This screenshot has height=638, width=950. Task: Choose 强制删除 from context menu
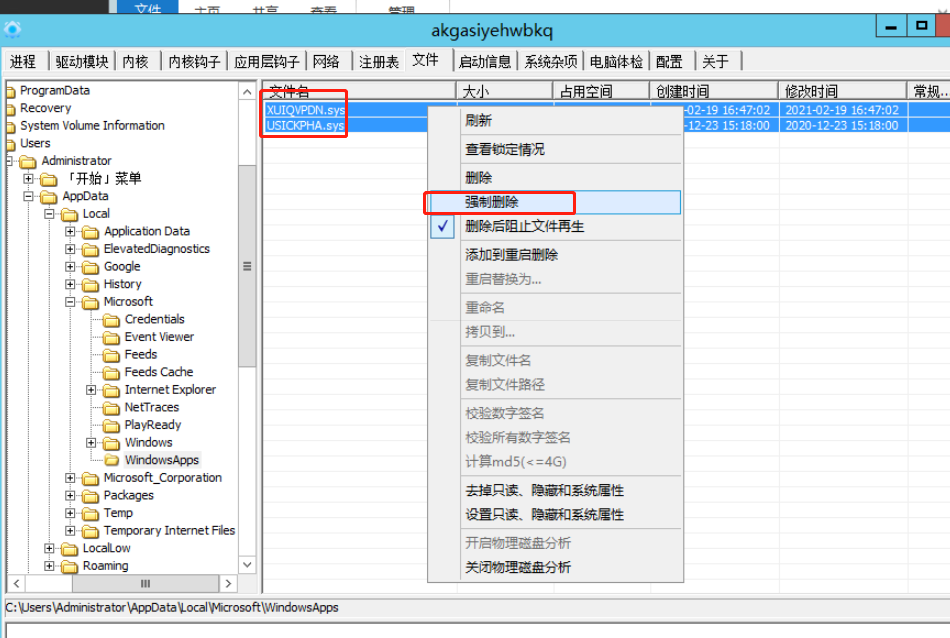point(491,202)
